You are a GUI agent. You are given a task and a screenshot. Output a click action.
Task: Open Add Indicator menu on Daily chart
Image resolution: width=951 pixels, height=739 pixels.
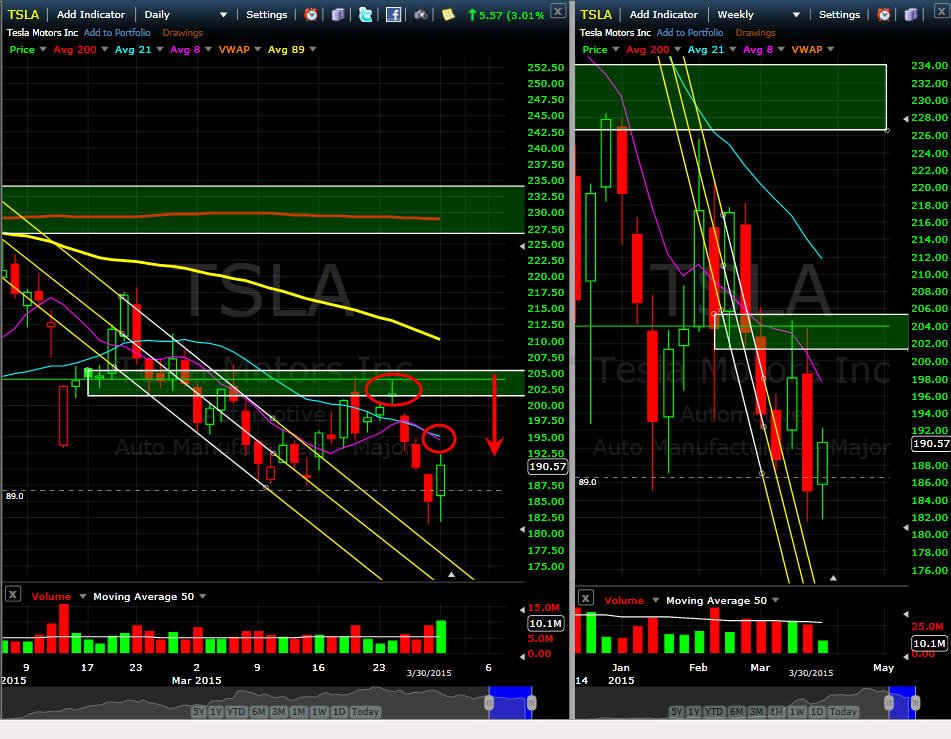point(91,15)
